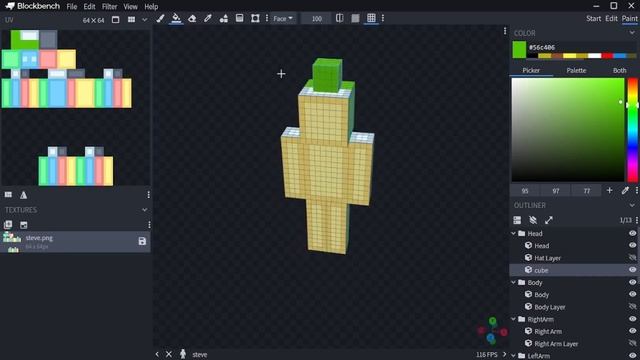Click outliner expand arrows icon
Image resolution: width=640 pixels, height=360 pixels.
549,220
